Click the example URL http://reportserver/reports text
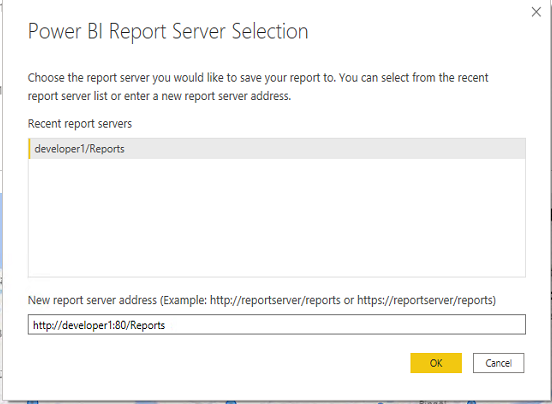This screenshot has height=404, width=552. click(x=275, y=300)
